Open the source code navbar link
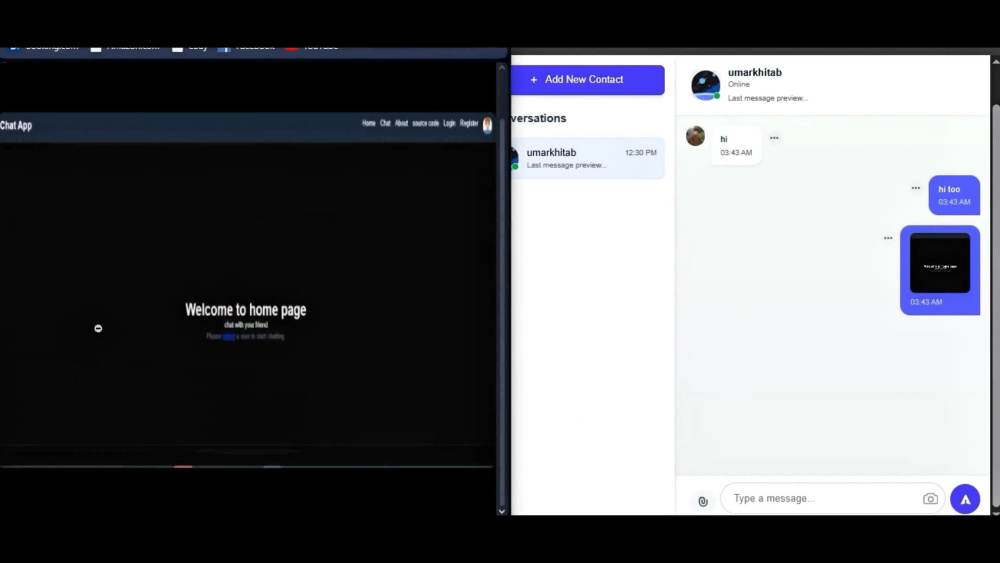The image size is (1000, 563). click(425, 123)
